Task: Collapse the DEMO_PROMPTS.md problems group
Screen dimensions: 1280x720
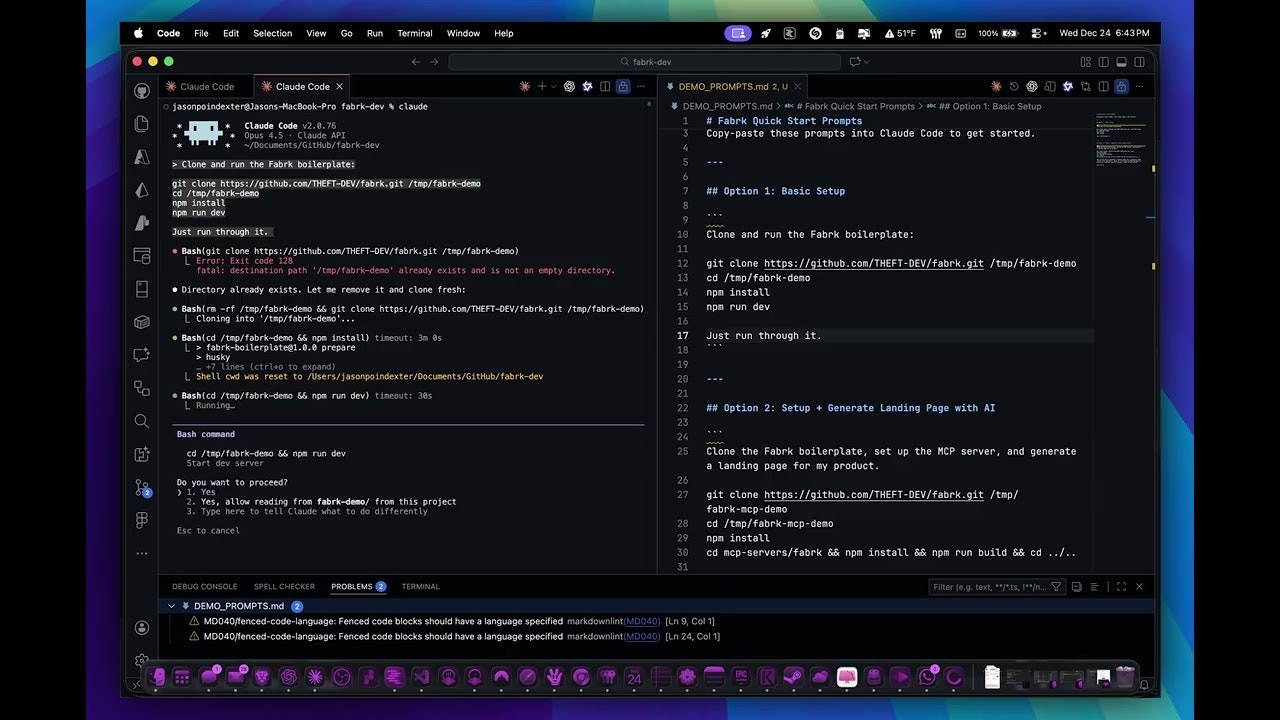Action: [x=172, y=606]
